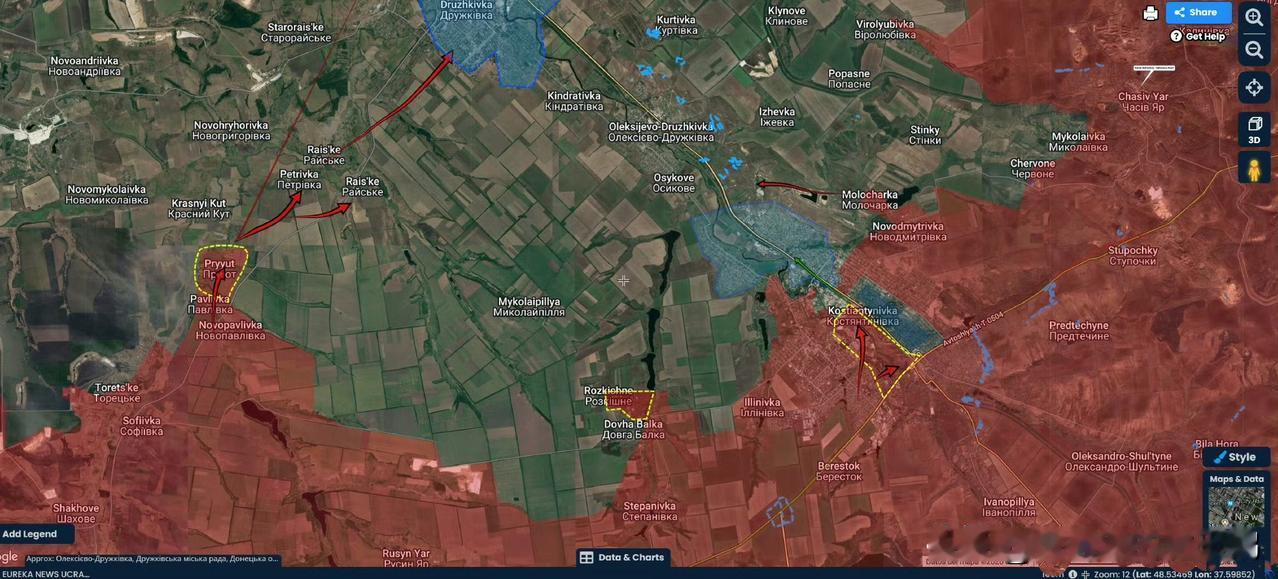The height and width of the screenshot is (579, 1278).
Task: Click the info icon in status bar
Action: tap(1072, 574)
